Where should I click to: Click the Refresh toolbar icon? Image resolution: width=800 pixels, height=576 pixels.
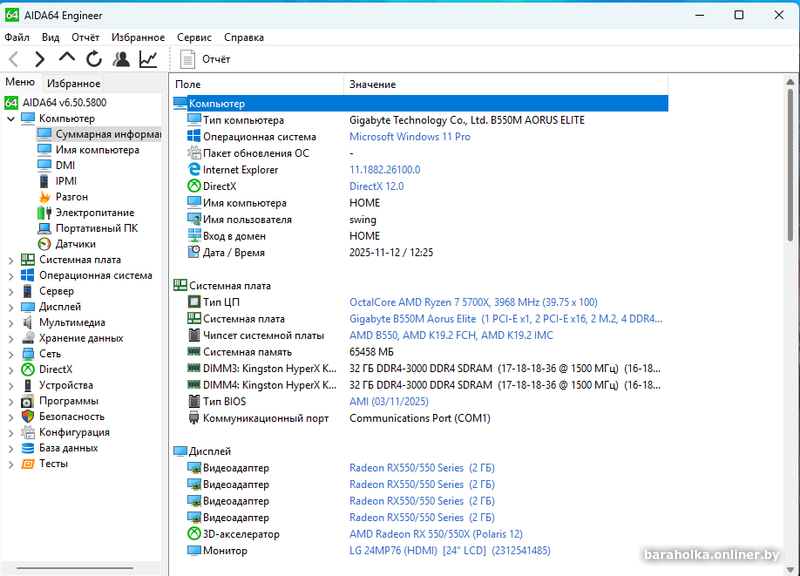pyautogui.click(x=94, y=59)
